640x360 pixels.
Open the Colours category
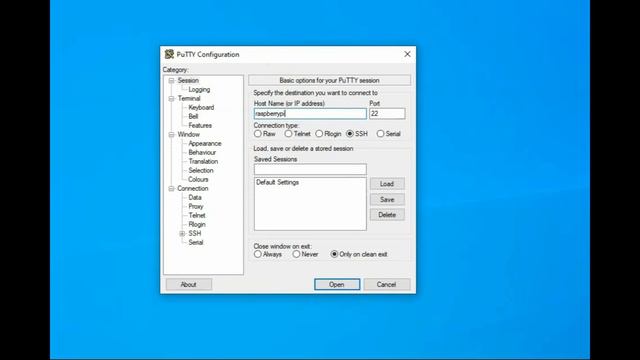[x=198, y=179]
